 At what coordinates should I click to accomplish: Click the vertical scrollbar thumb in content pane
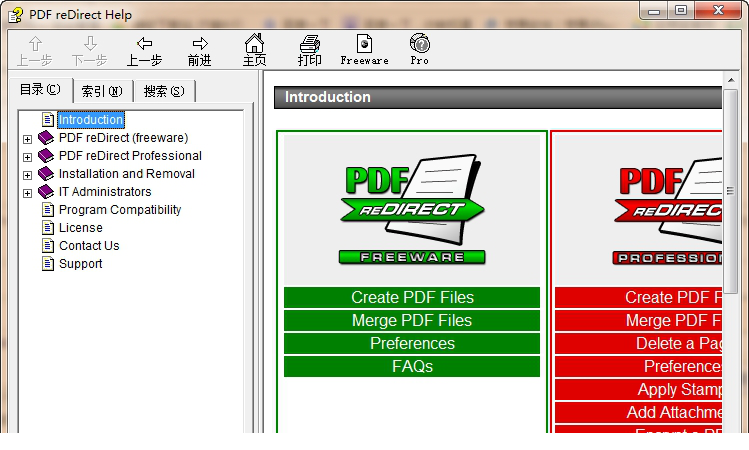point(730,191)
